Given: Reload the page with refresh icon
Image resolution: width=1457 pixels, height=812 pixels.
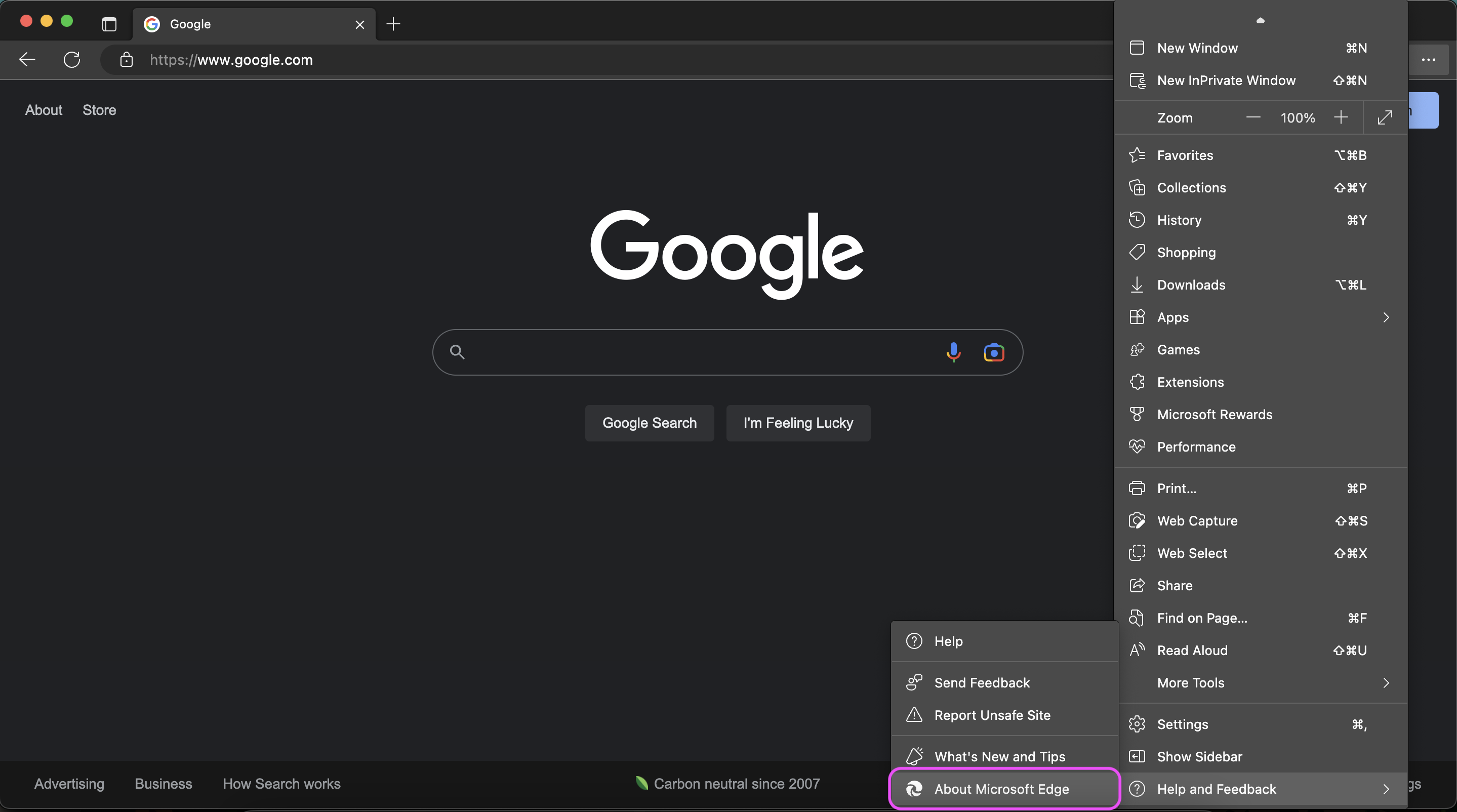Looking at the screenshot, I should point(72,59).
